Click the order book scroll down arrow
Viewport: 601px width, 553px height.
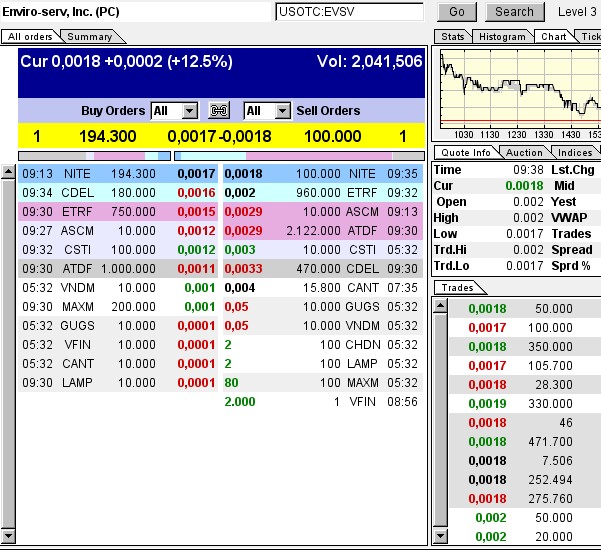(x=8, y=535)
